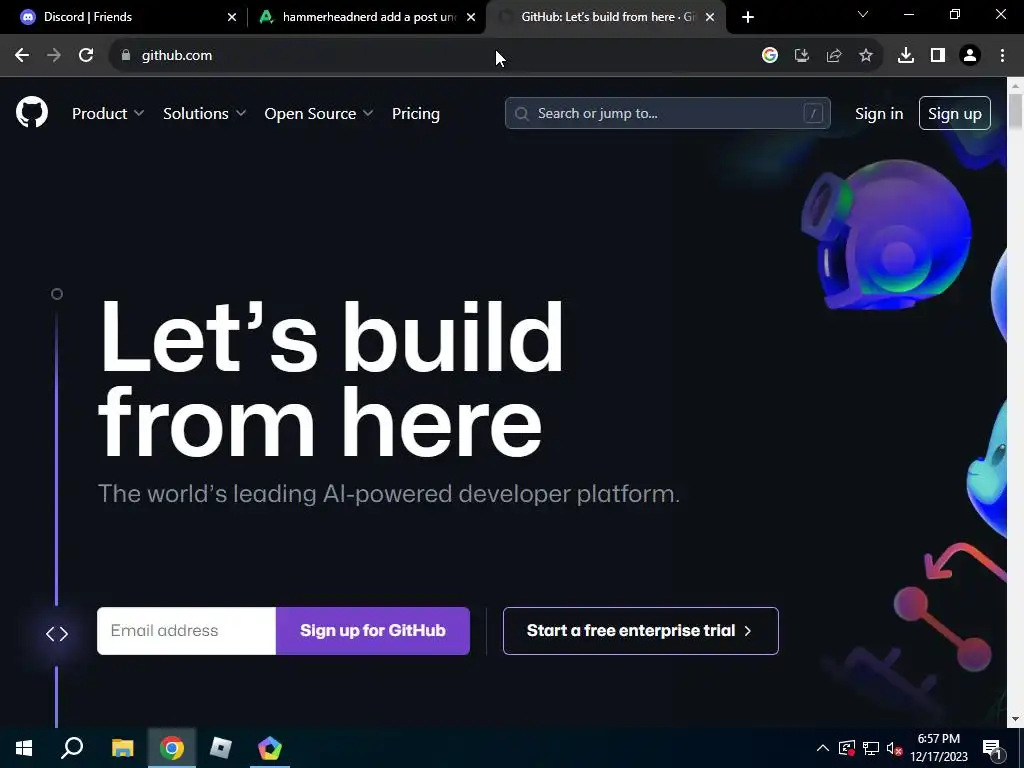
Task: Open Windows Start menu
Action: (x=24, y=748)
